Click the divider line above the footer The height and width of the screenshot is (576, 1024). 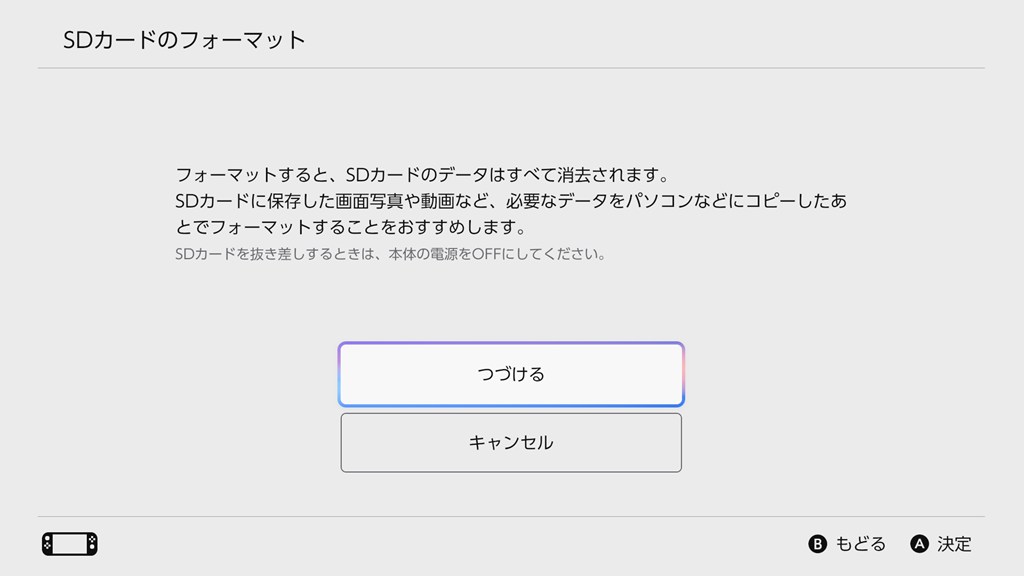point(511,516)
